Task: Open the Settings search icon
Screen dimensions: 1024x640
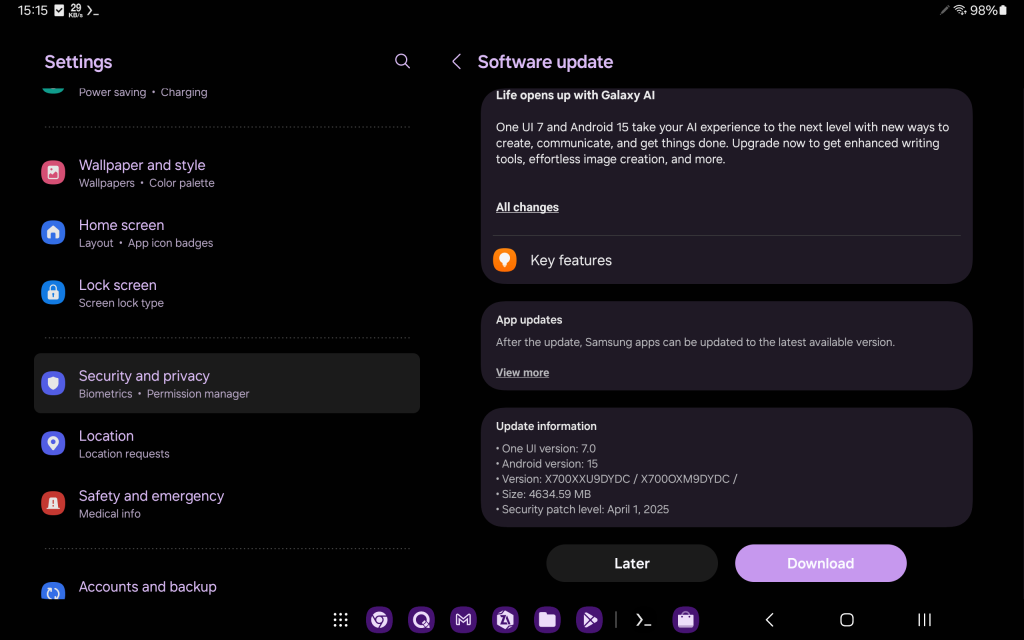Action: point(402,61)
